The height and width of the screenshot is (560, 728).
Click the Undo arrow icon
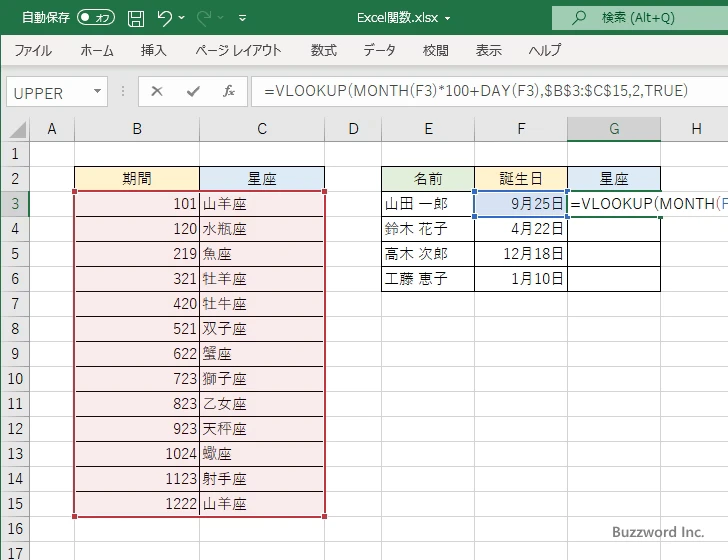(x=165, y=18)
